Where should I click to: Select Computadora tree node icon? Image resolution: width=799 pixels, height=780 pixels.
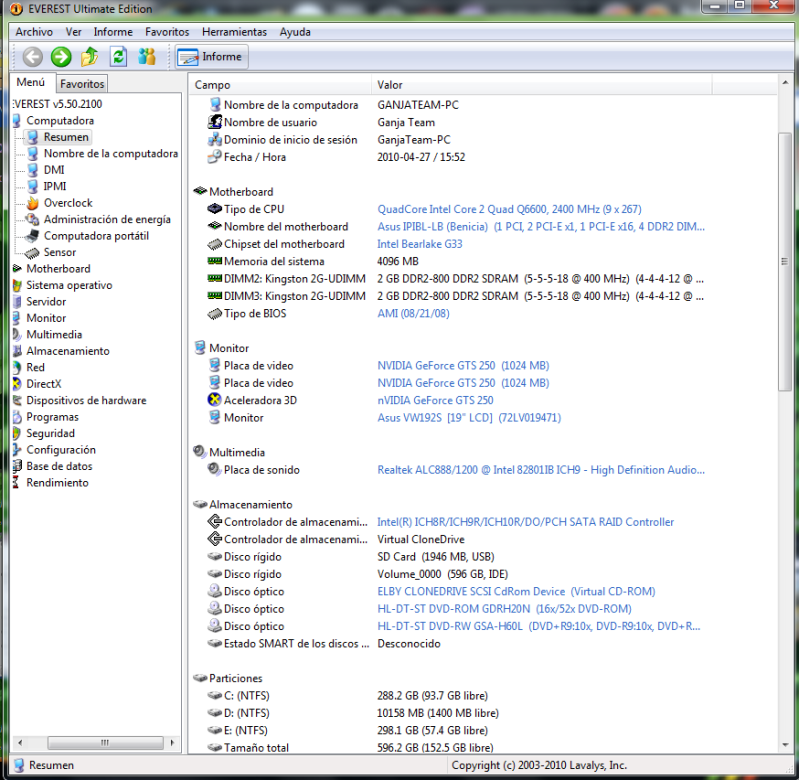(x=16, y=121)
